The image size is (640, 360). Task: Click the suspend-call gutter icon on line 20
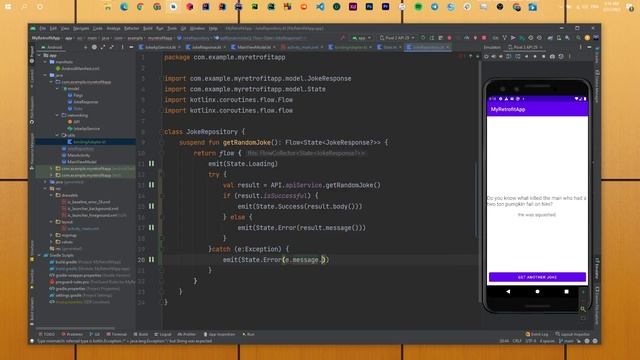(151, 260)
